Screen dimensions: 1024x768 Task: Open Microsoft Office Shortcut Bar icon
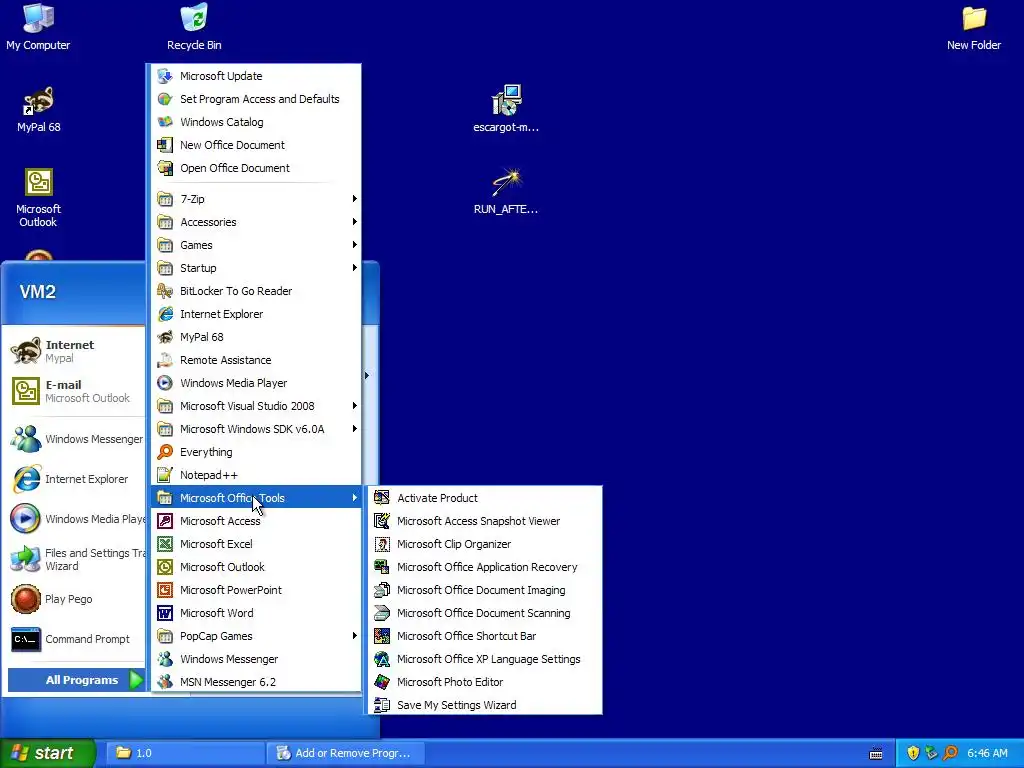pyautogui.click(x=381, y=635)
